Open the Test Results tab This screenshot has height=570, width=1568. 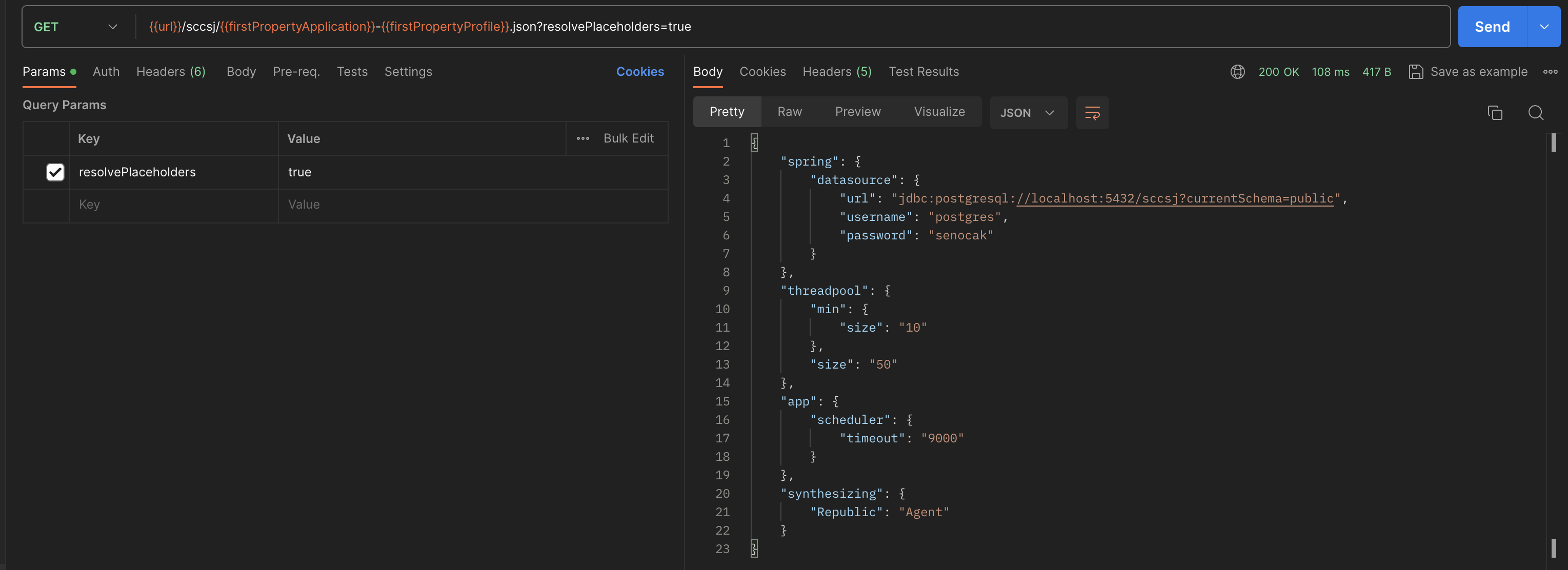tap(923, 72)
